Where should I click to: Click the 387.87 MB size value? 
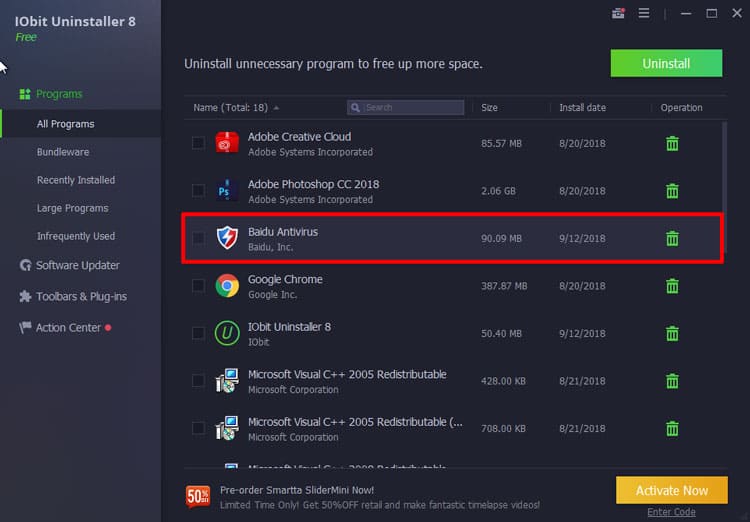point(504,286)
